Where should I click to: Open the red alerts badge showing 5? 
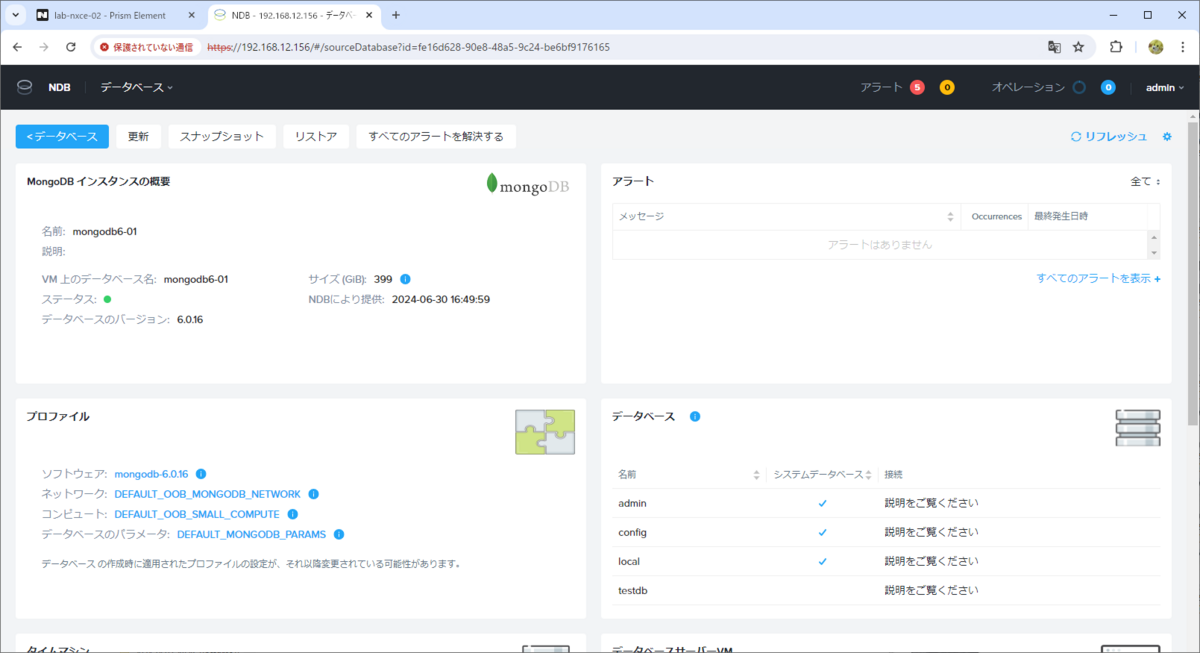click(917, 87)
